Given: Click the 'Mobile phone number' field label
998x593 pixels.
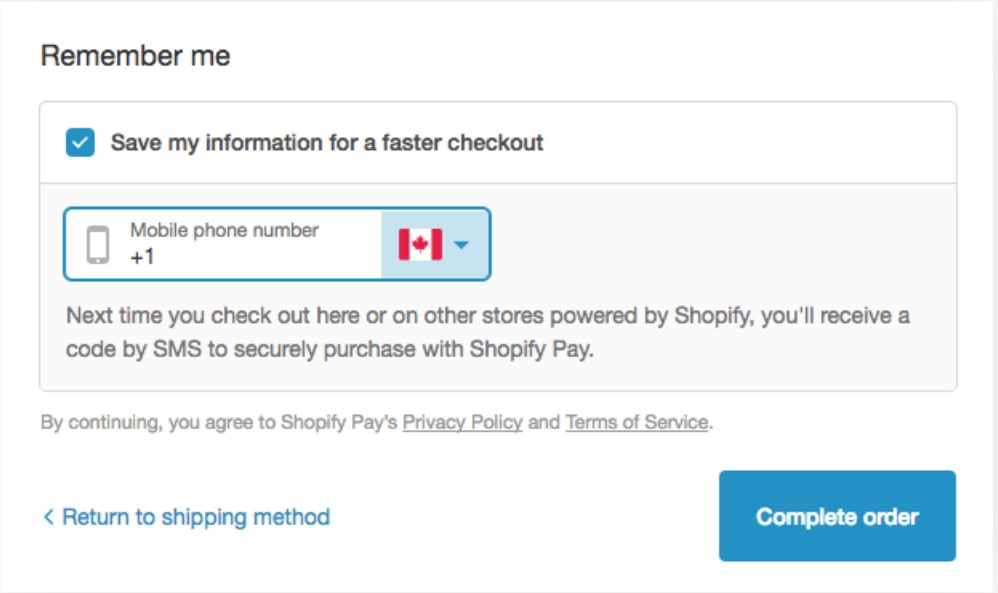Looking at the screenshot, I should pyautogui.click(x=224, y=231).
